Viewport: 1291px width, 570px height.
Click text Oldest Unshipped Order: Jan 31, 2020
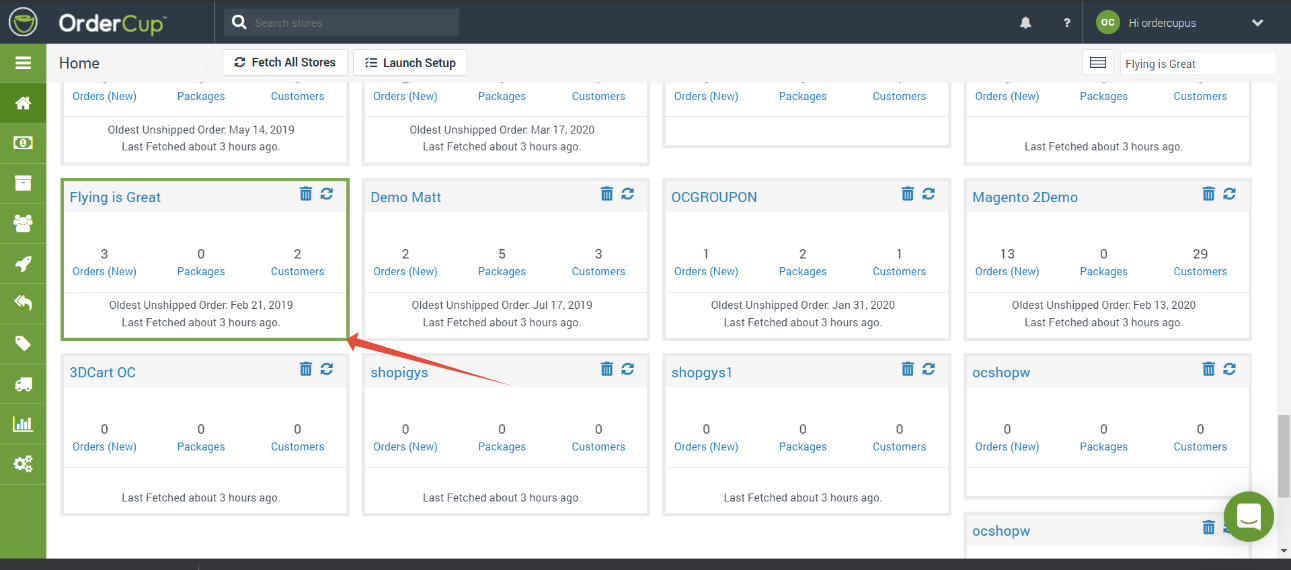803,305
